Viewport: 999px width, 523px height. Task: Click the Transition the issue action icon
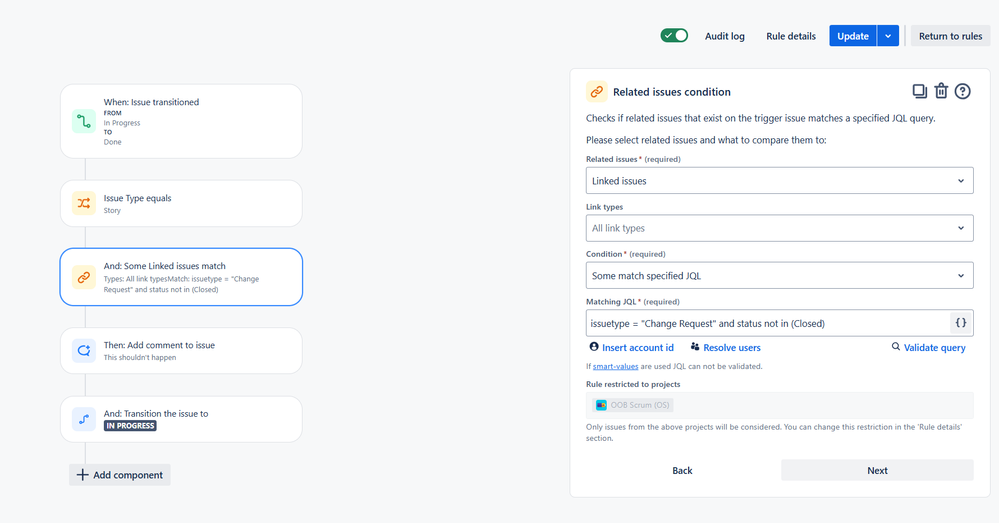coord(83,419)
